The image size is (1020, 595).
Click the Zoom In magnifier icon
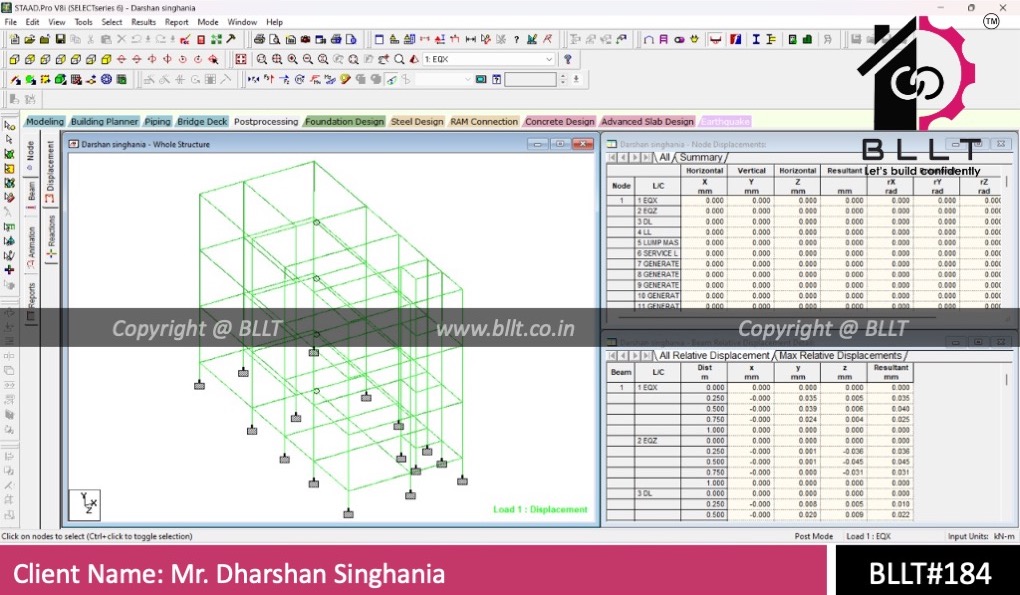click(x=292, y=59)
